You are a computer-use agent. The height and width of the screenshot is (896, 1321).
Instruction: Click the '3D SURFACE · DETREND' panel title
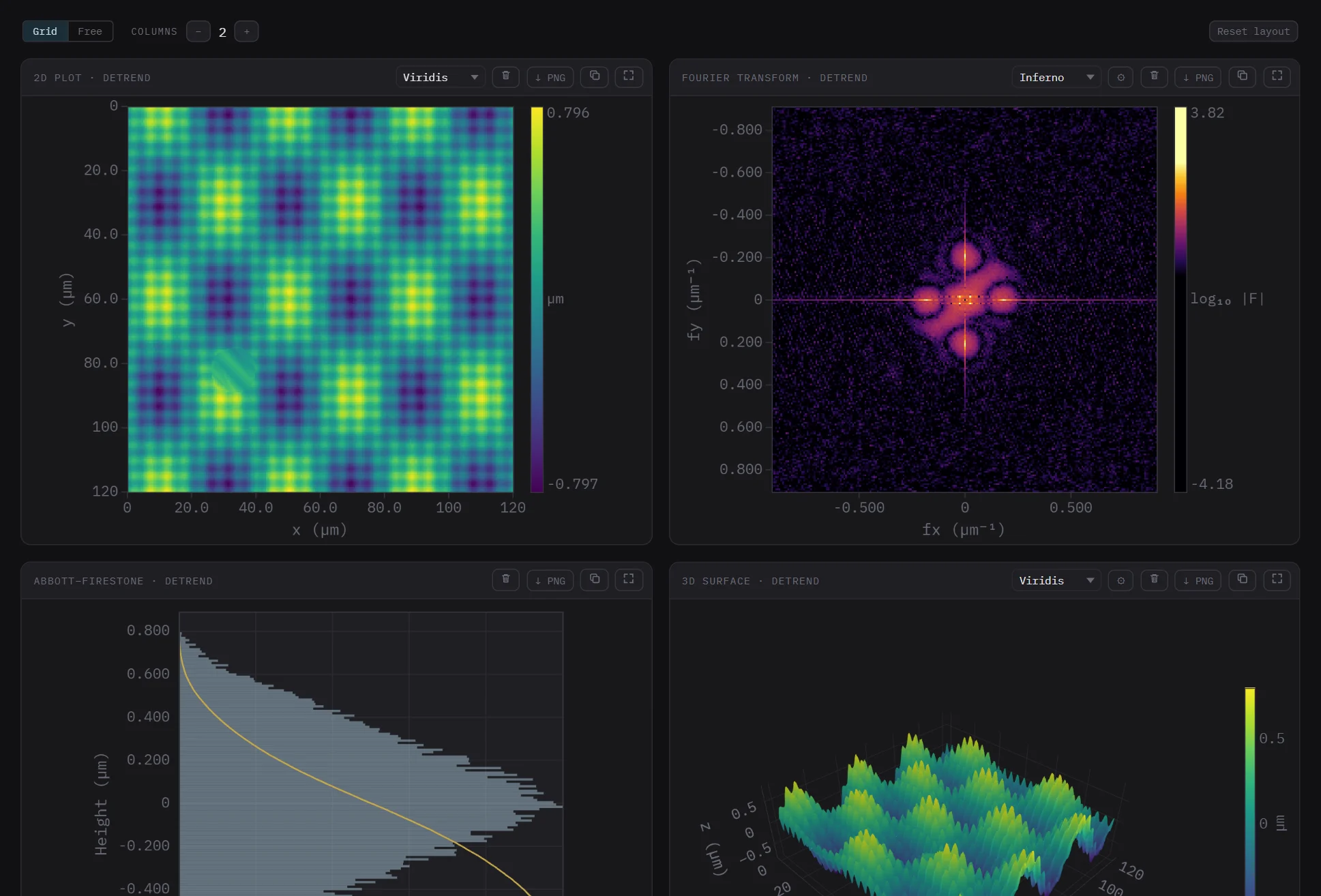tap(750, 581)
